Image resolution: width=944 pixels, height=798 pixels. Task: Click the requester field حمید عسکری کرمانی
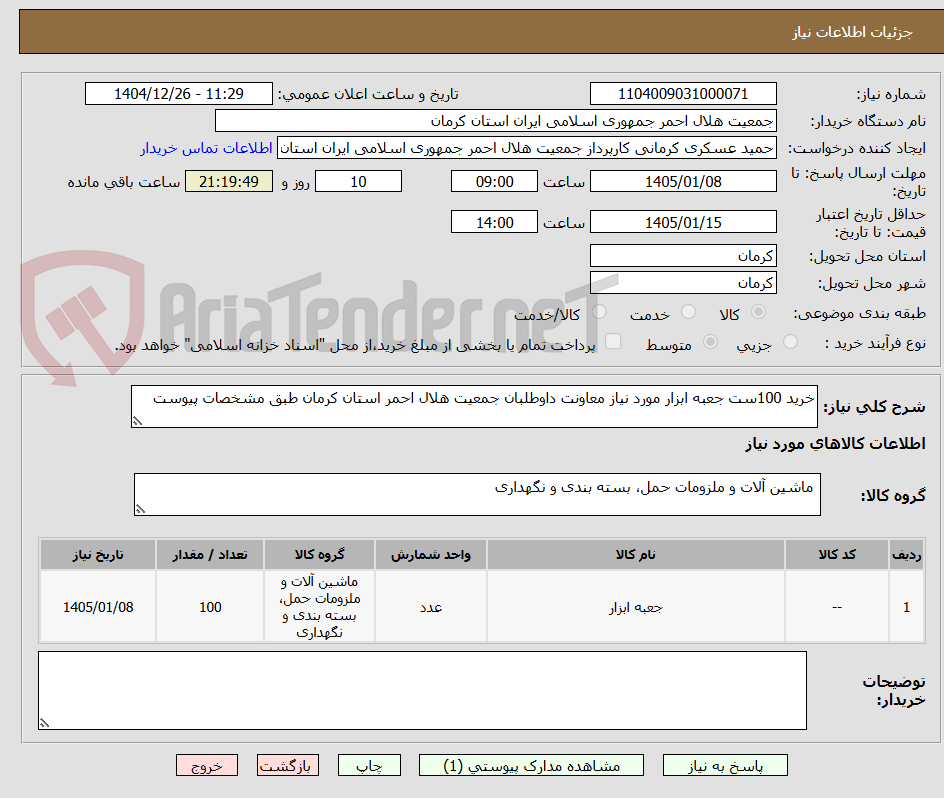[x=527, y=148]
